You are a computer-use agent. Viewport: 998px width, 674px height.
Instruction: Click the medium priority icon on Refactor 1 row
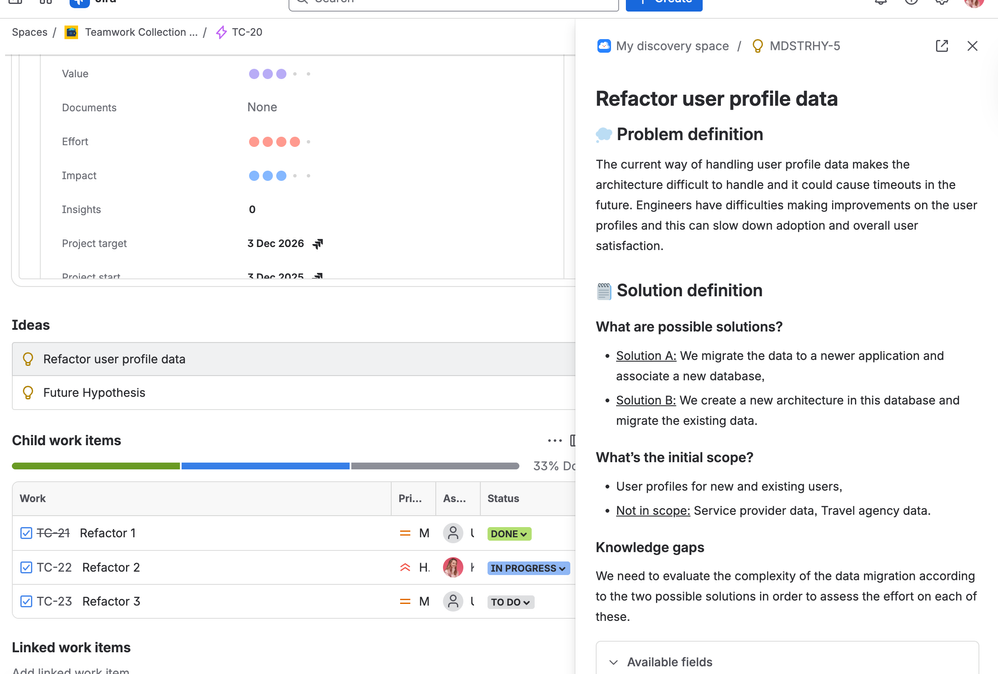pos(405,533)
